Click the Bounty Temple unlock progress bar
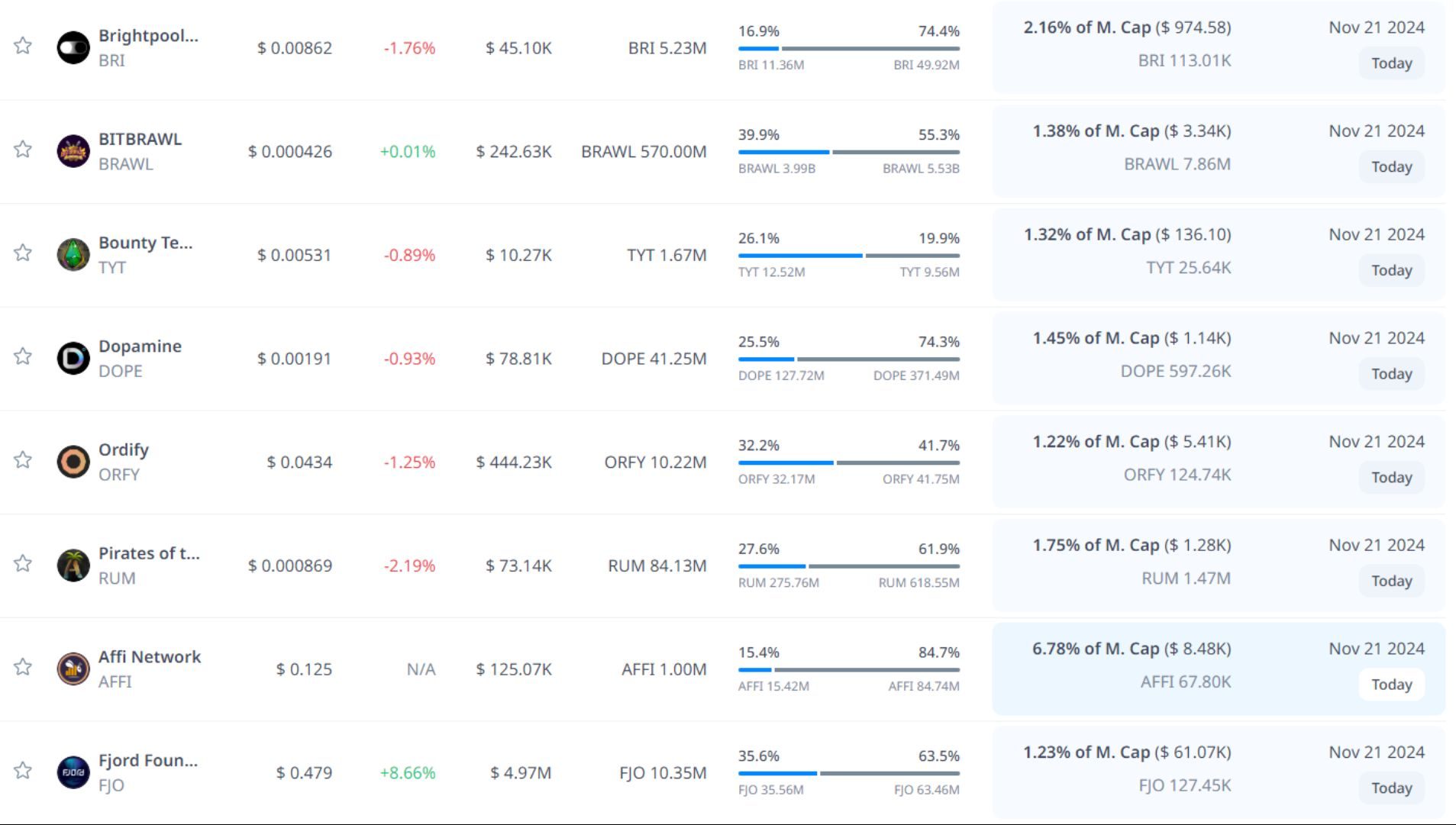 point(848,256)
